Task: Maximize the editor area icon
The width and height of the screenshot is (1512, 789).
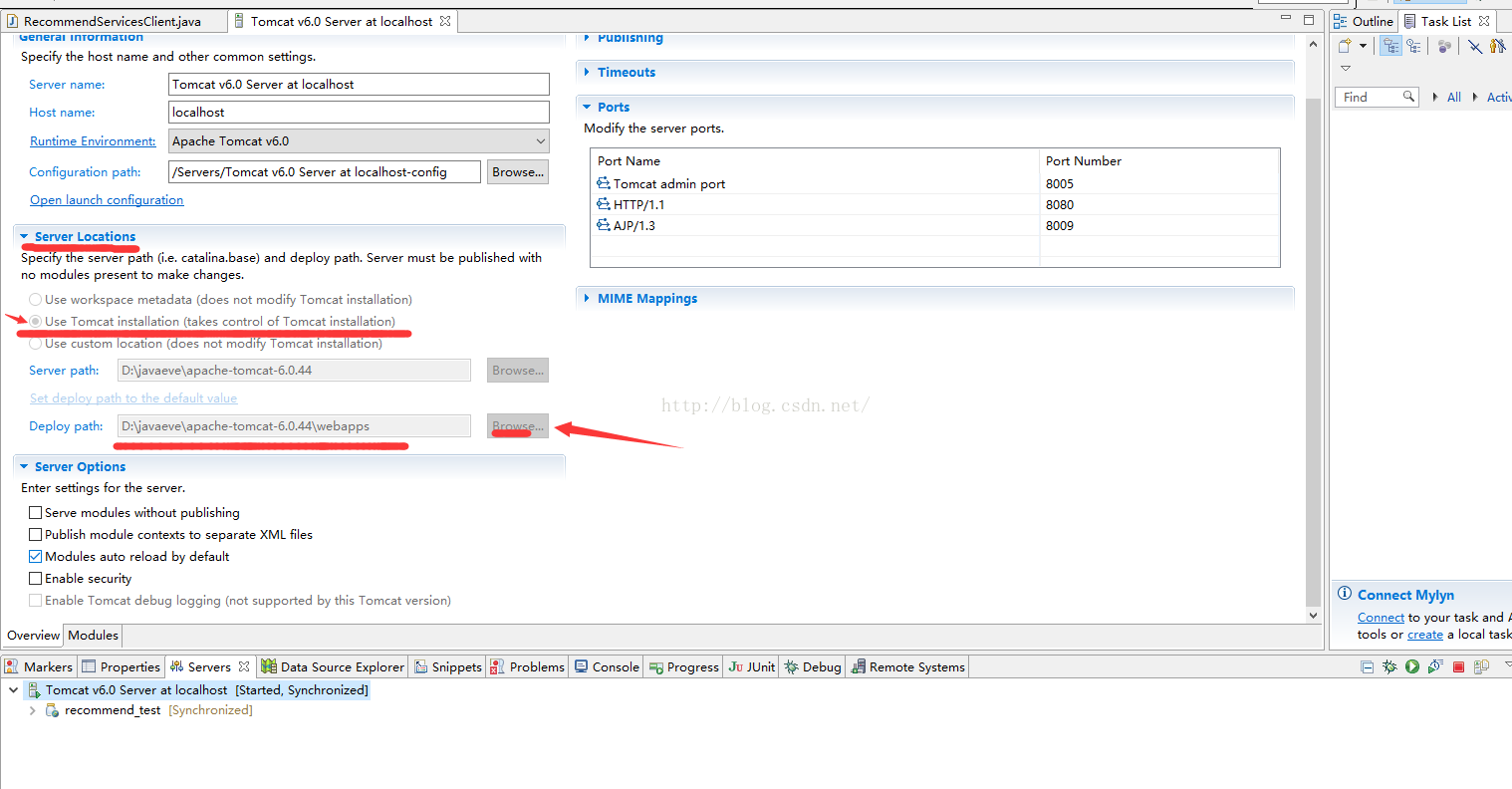Action: pos(1309,20)
